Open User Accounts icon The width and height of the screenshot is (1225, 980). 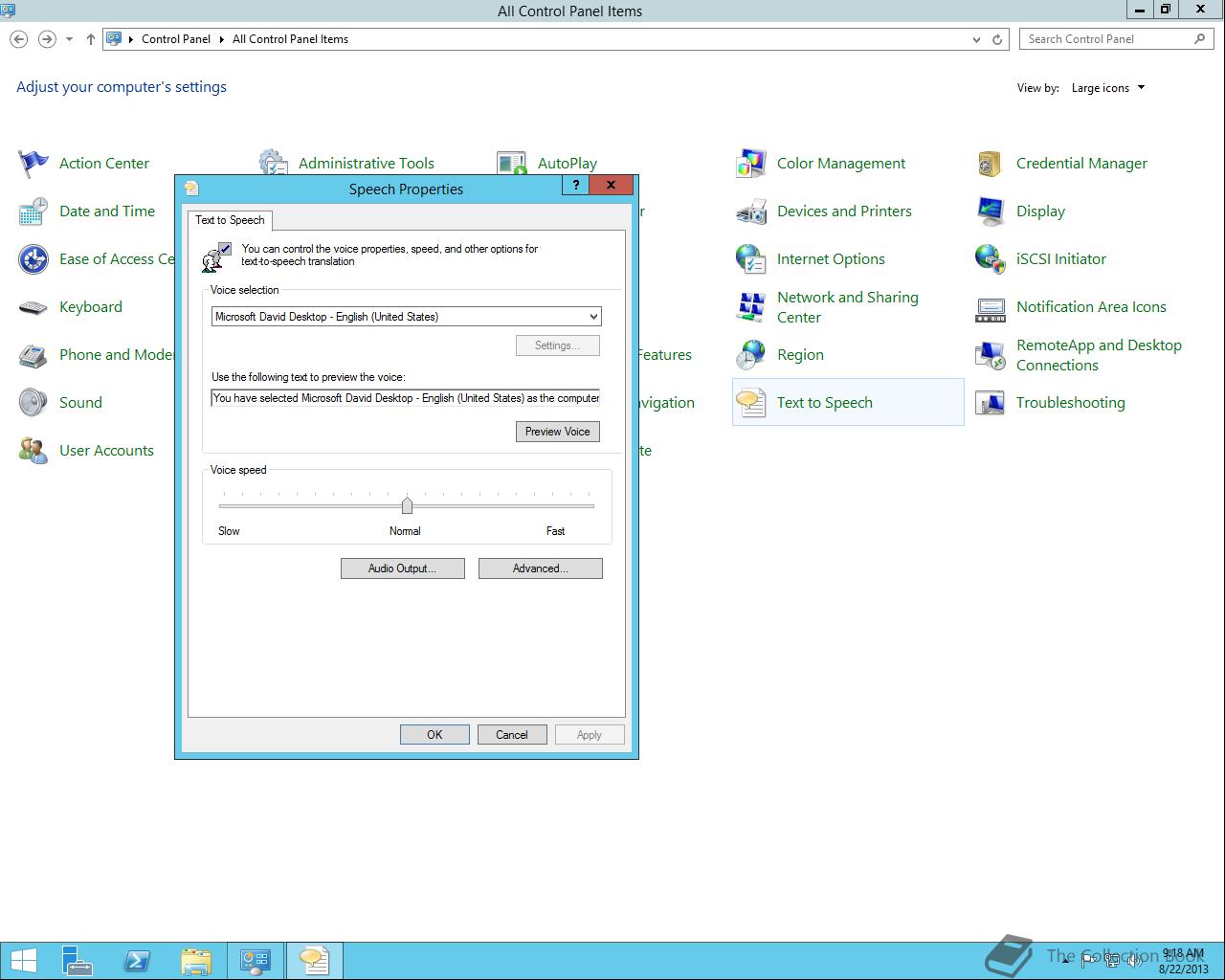click(x=33, y=451)
